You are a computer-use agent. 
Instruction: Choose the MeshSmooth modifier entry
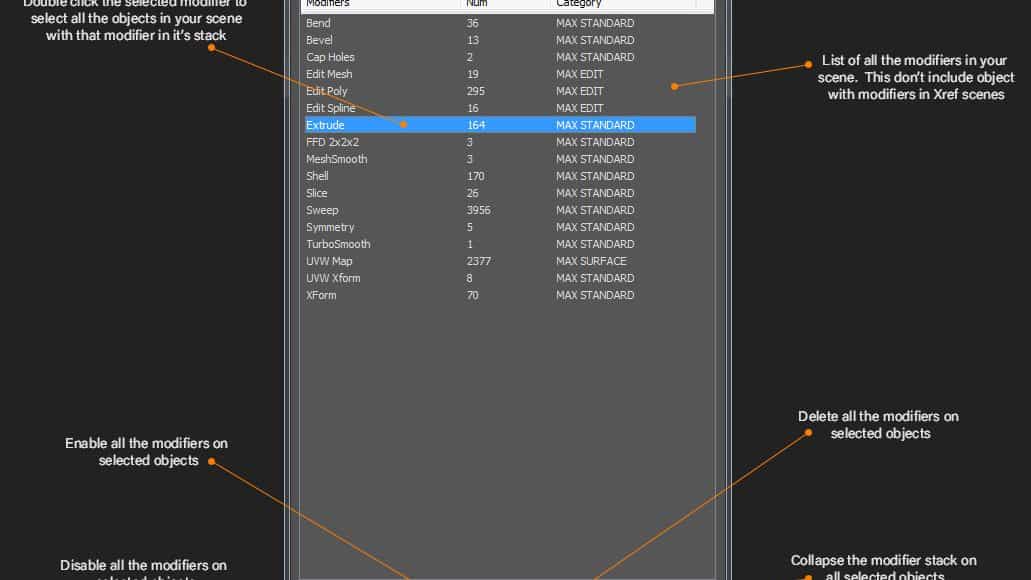(337, 159)
